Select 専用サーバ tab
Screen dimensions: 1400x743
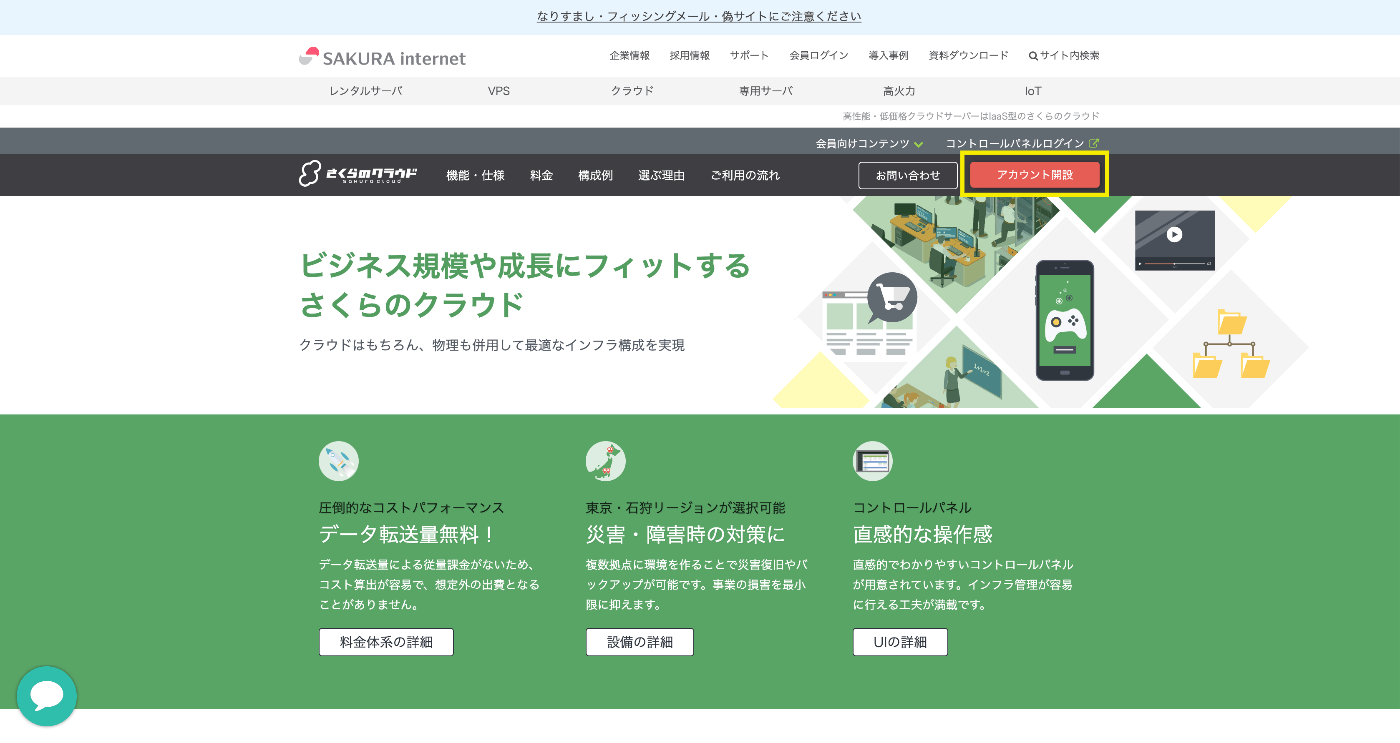coord(766,91)
